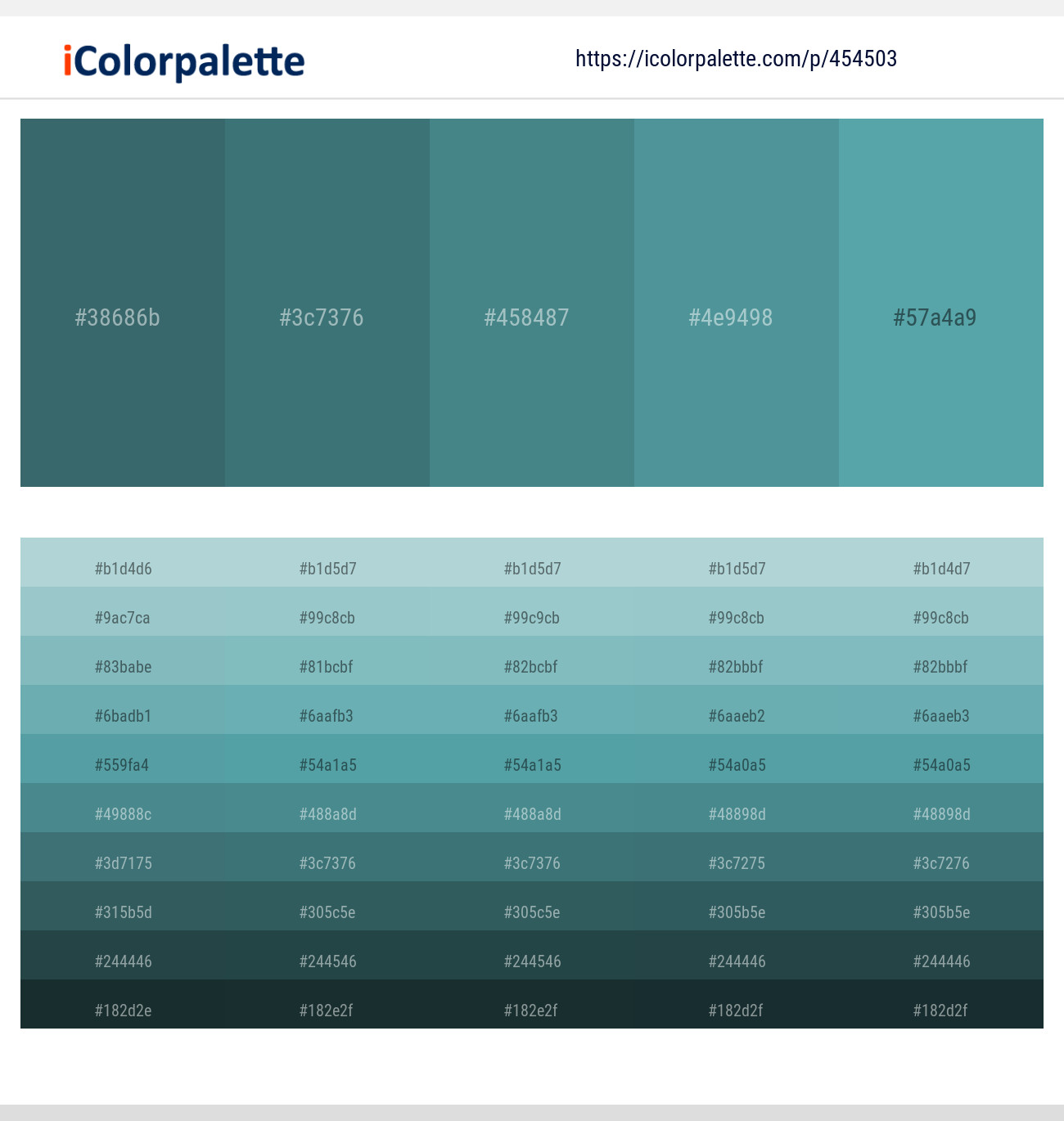Choose the #81bcbf shade cell
Screen dimensions: 1064x1121
327,660
